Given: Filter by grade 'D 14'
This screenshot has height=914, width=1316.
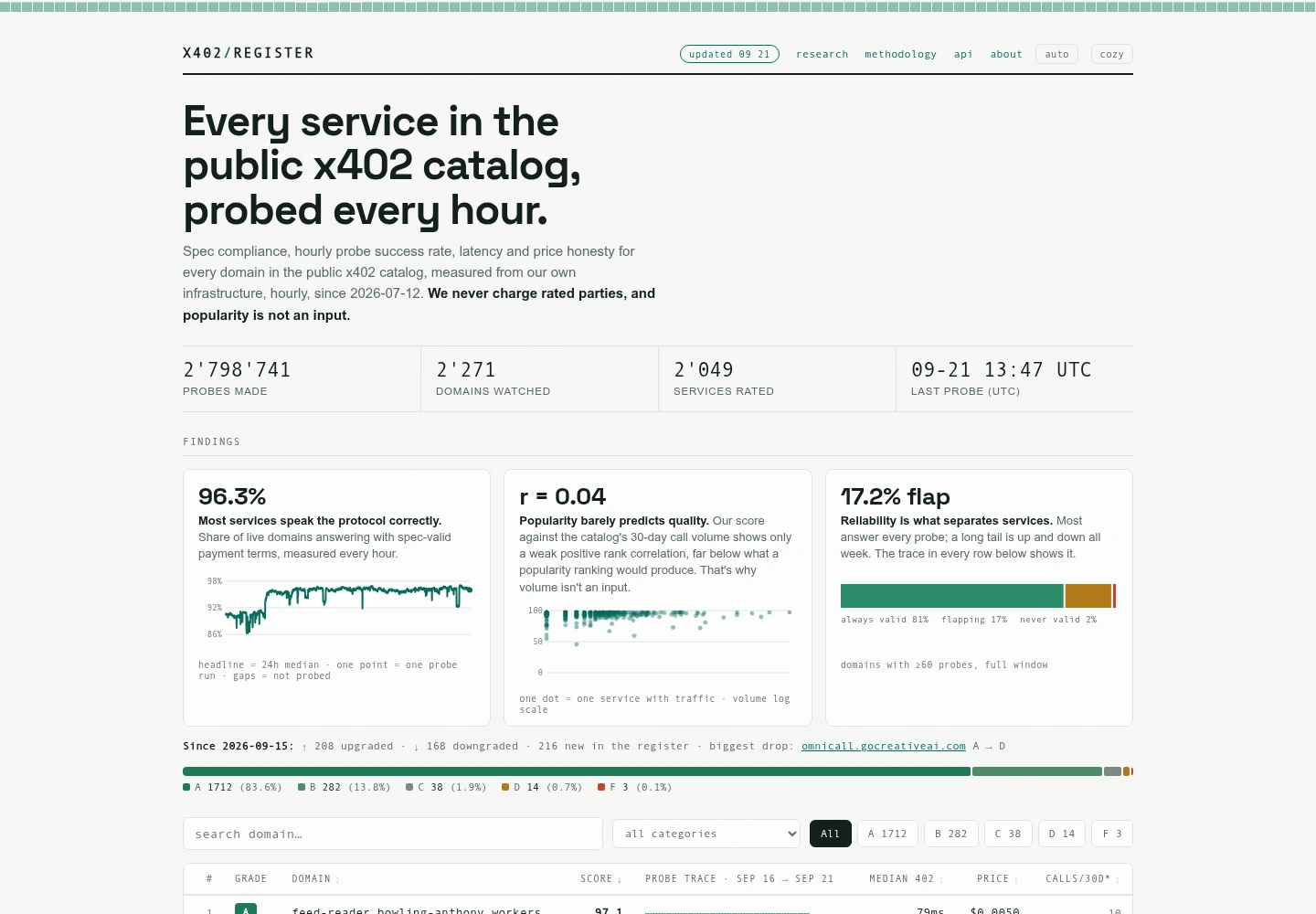Looking at the screenshot, I should pos(1062,834).
